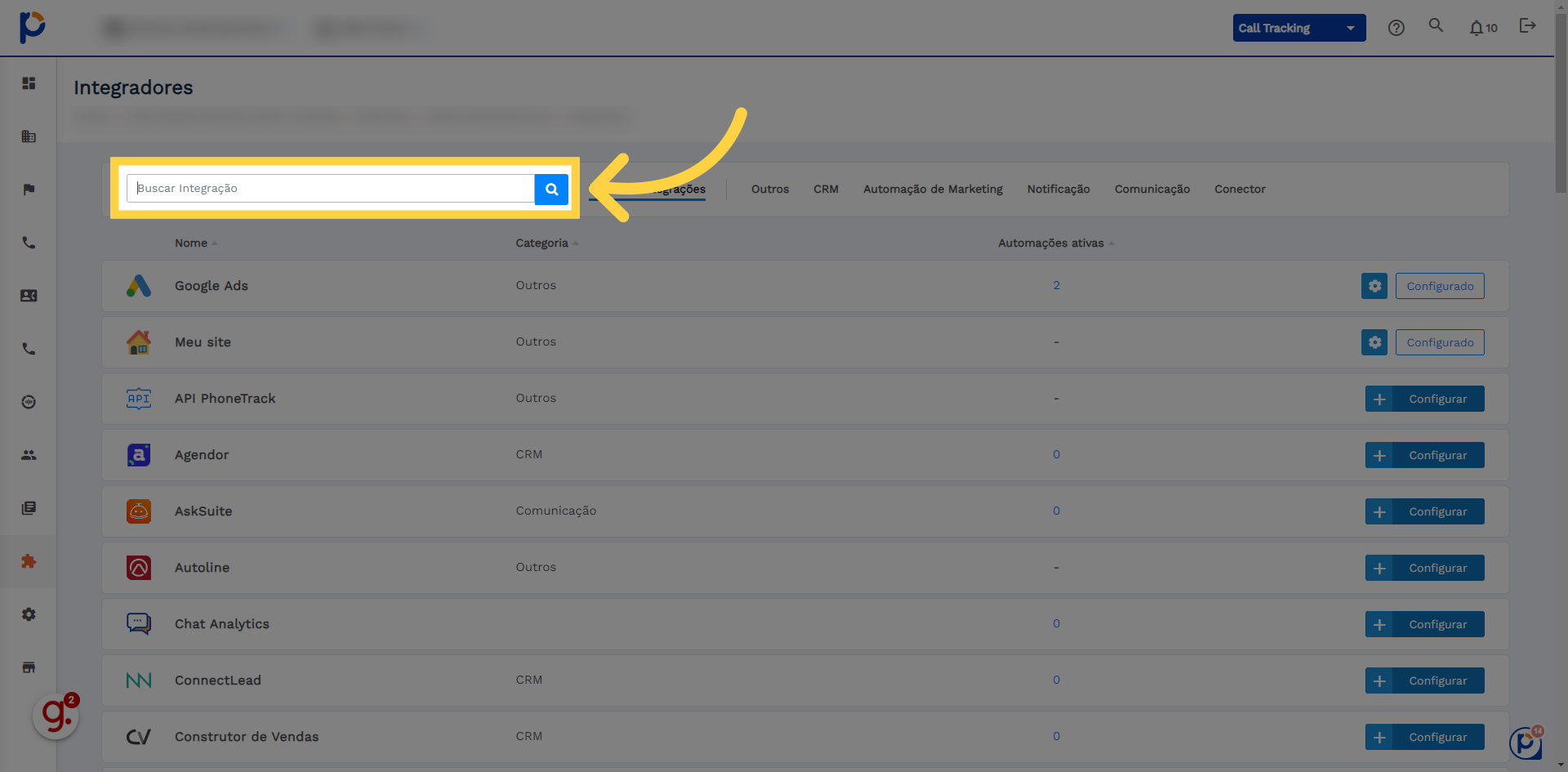Open the group users icon in sidebar
This screenshot has width=1568, height=772.
point(29,455)
